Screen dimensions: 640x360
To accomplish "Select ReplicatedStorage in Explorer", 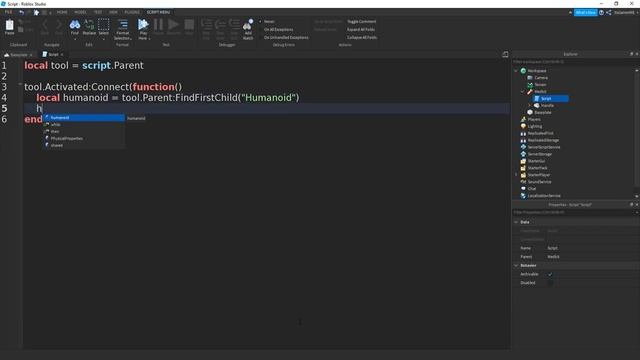I will click(540, 140).
